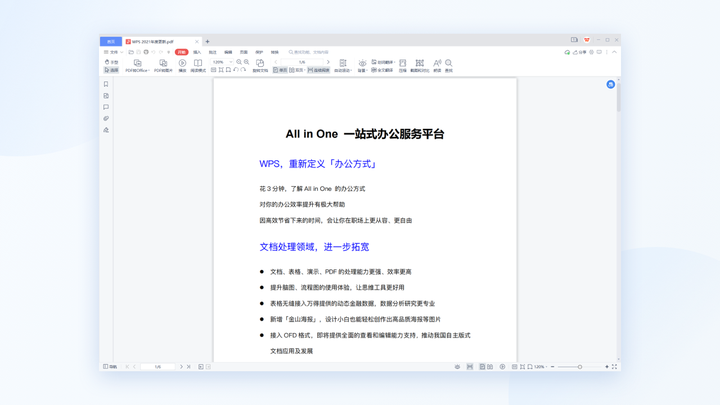Image resolution: width=720 pixels, height=405 pixels.
Task: Expand the Word Selection Translate dropdown
Action: pos(394,62)
